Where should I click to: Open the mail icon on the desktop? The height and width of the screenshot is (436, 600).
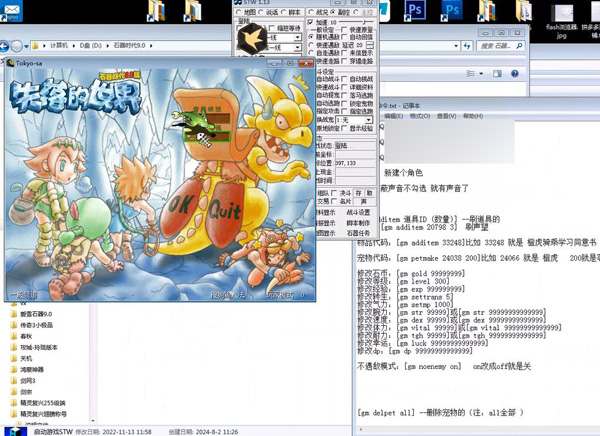point(11,10)
